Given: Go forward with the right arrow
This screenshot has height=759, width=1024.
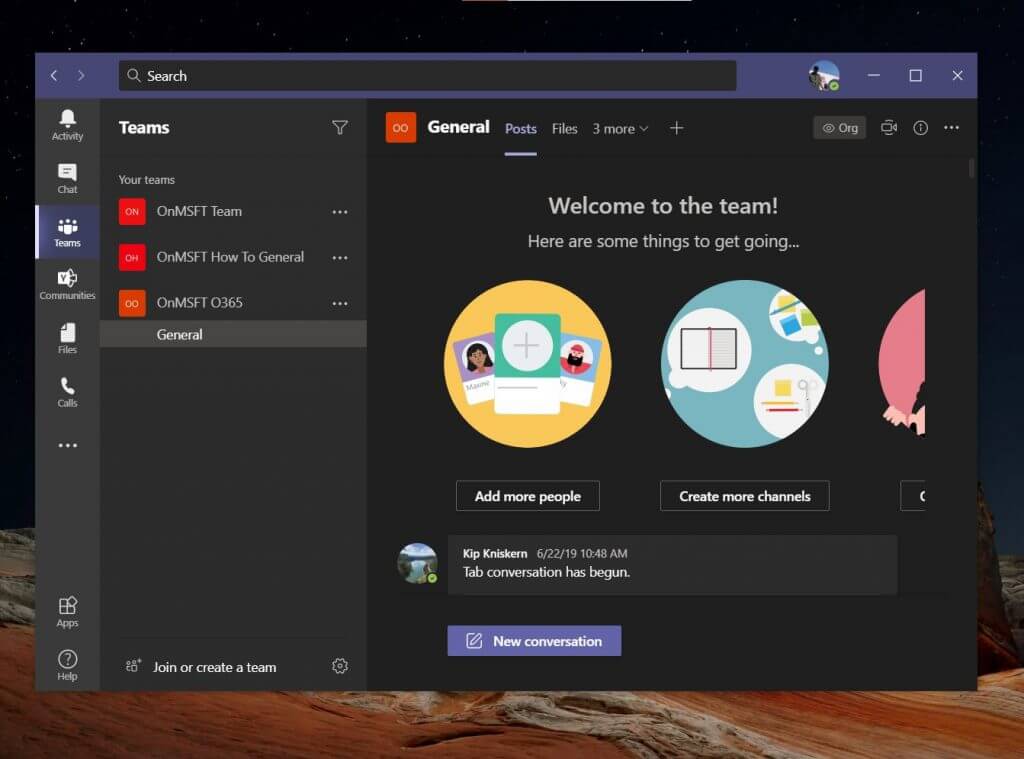Looking at the screenshot, I should point(81,76).
